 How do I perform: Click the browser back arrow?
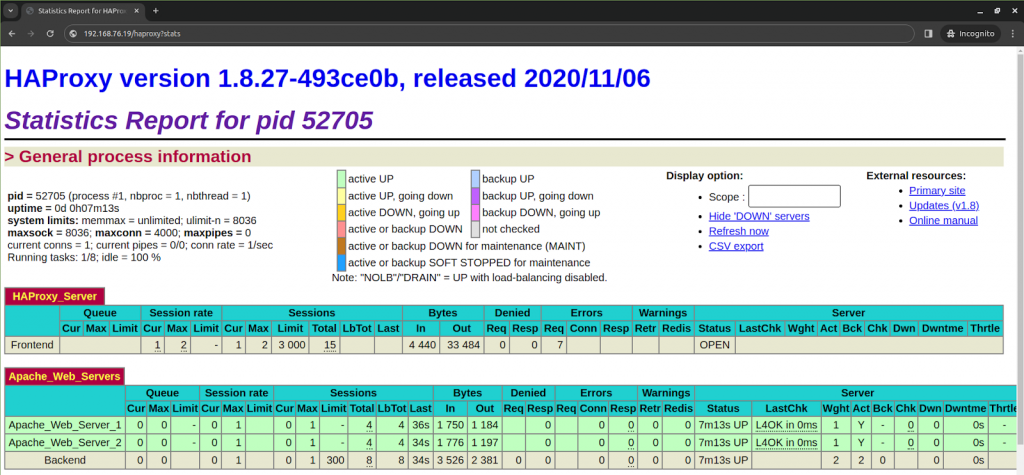pyautogui.click(x=12, y=33)
